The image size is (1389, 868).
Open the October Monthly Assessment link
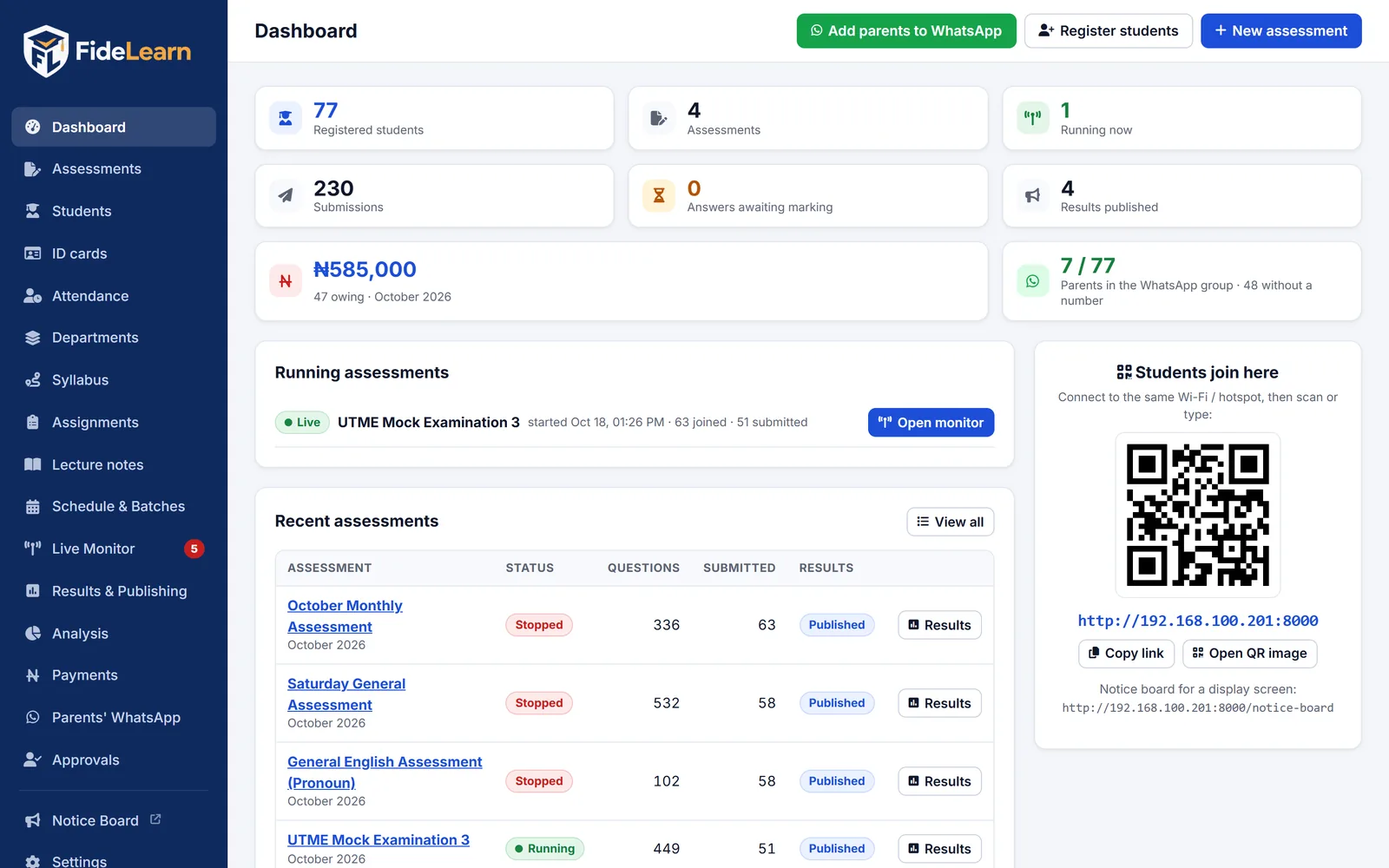pos(345,616)
